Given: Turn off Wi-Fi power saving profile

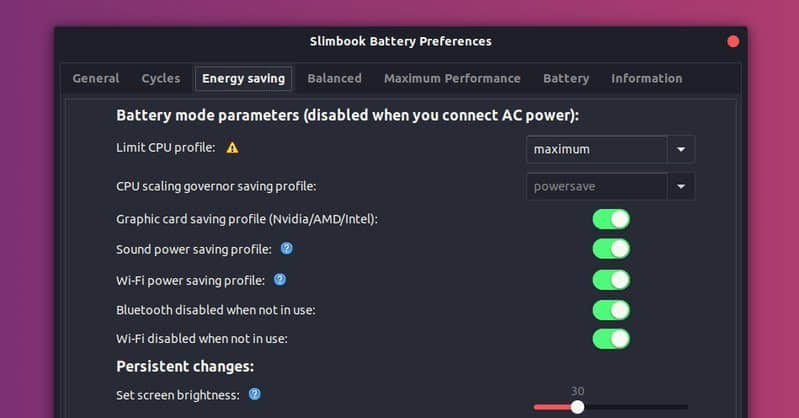Looking at the screenshot, I should [x=611, y=279].
